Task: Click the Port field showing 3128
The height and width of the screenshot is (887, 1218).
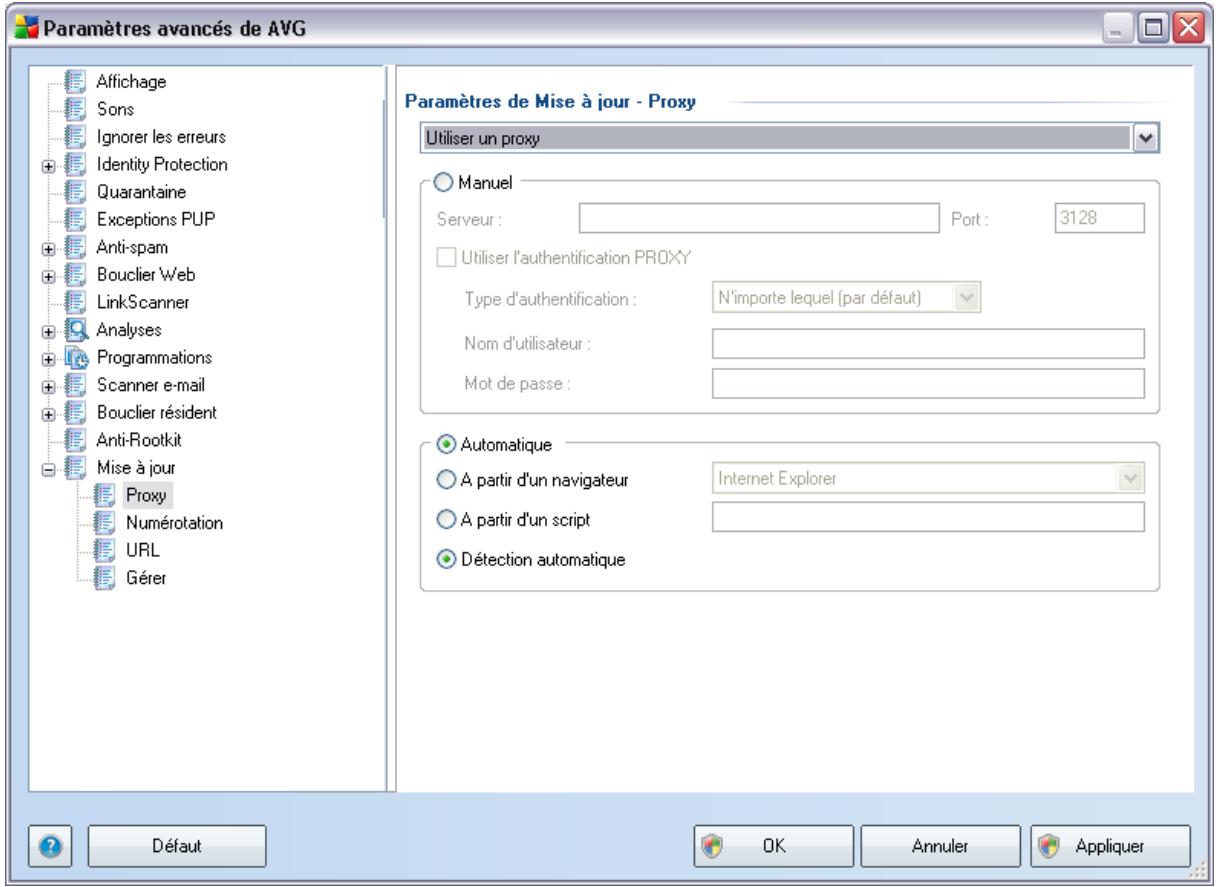Action: click(1100, 217)
